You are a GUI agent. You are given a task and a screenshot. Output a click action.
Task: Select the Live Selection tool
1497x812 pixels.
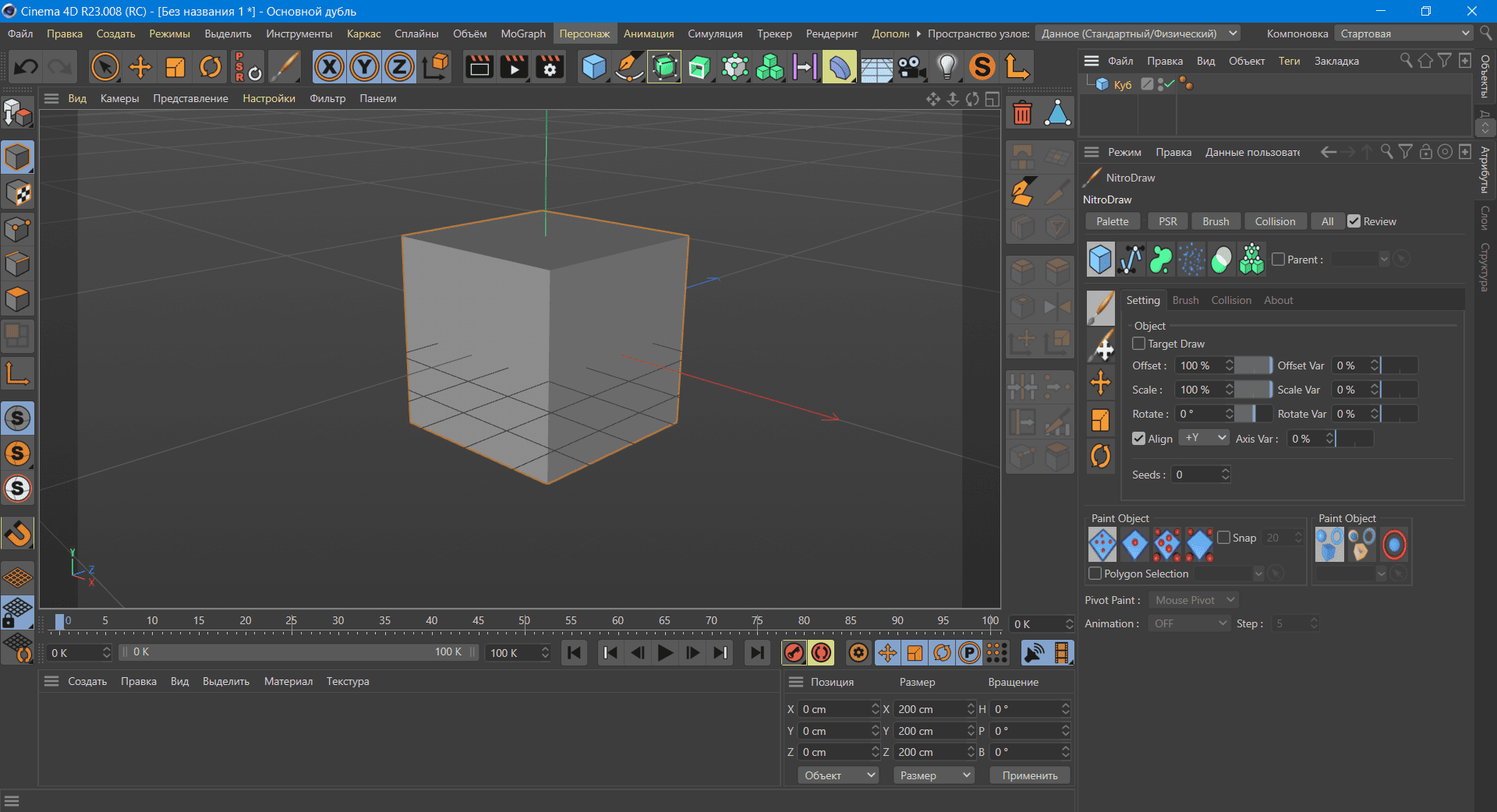[105, 67]
